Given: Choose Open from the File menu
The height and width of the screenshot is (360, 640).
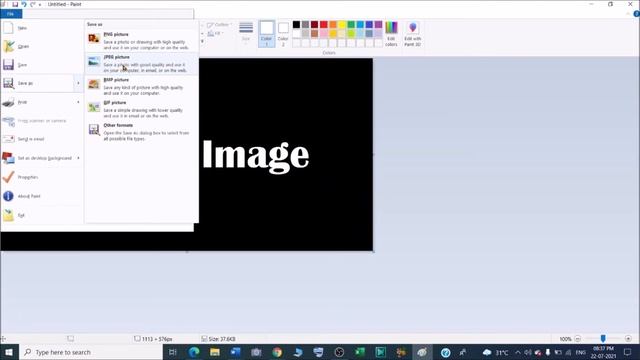Looking at the screenshot, I should [42, 47].
